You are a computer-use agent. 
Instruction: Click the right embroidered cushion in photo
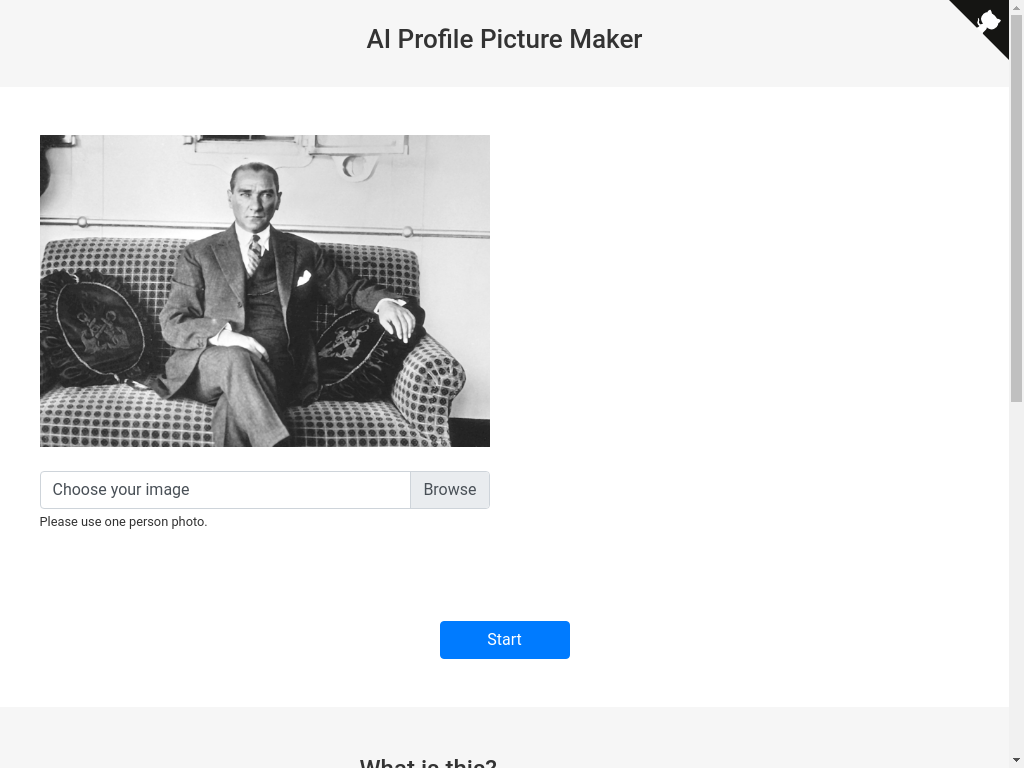[355, 345]
